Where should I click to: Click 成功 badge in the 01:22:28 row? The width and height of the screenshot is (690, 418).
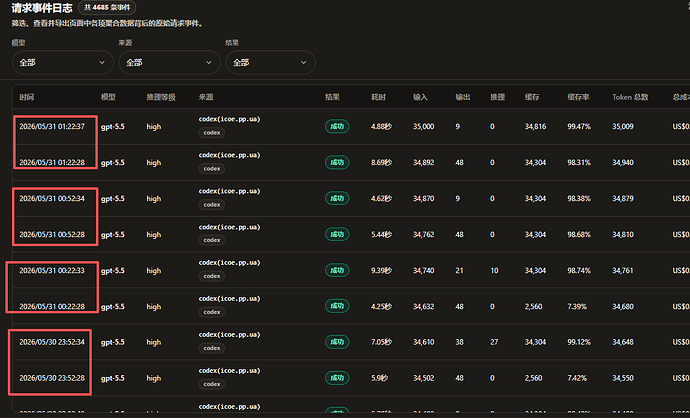pyautogui.click(x=337, y=163)
